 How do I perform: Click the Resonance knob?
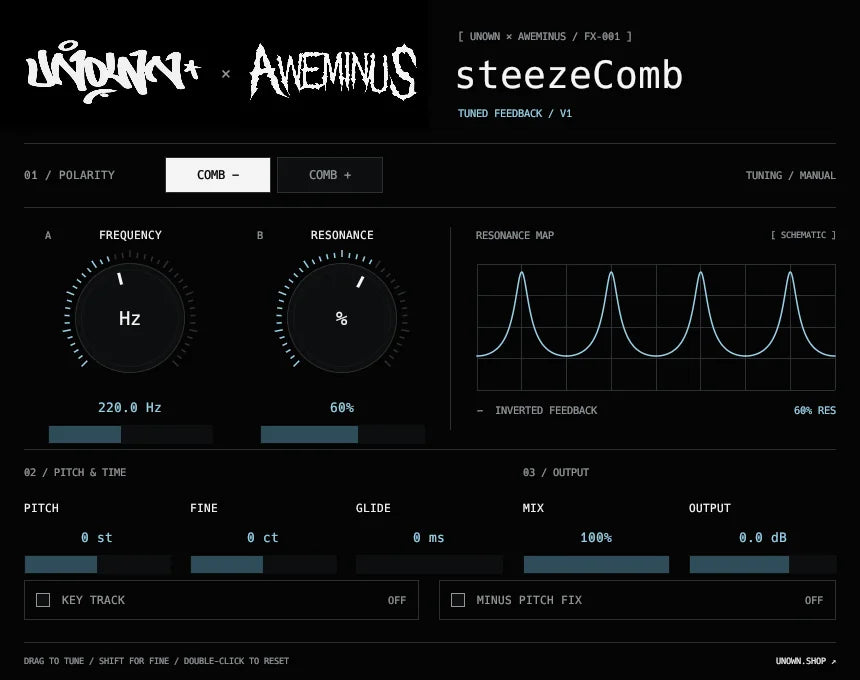[x=342, y=318]
